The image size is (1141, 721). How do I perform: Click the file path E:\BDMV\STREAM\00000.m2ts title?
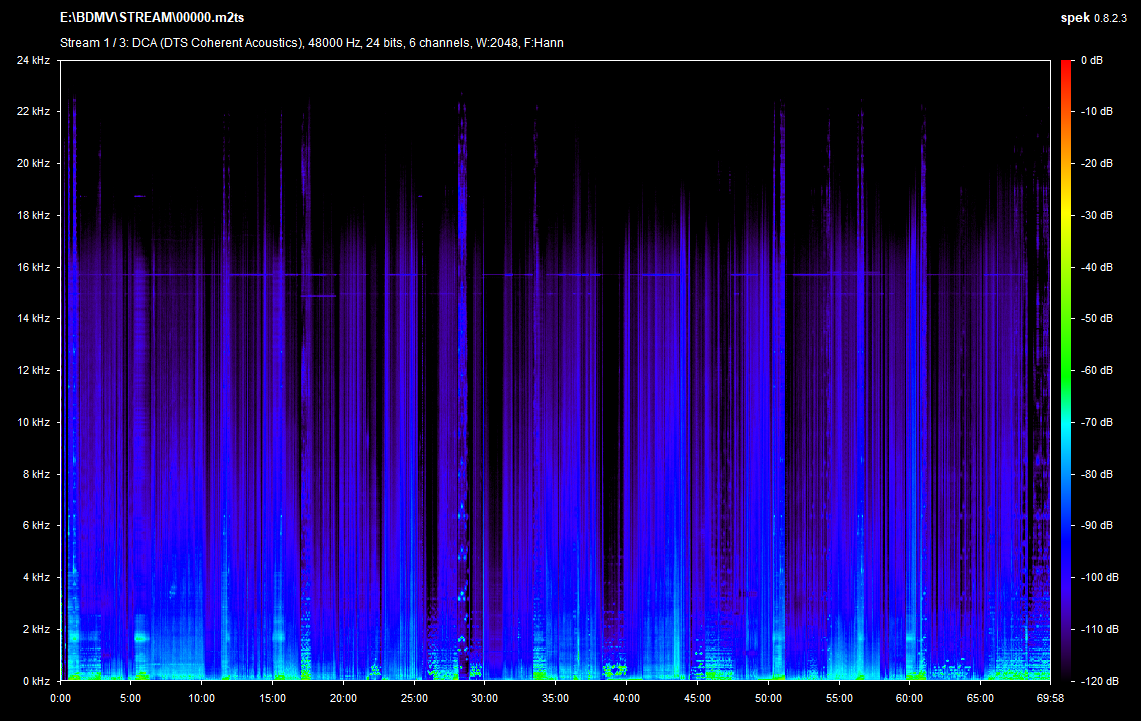tap(152, 18)
